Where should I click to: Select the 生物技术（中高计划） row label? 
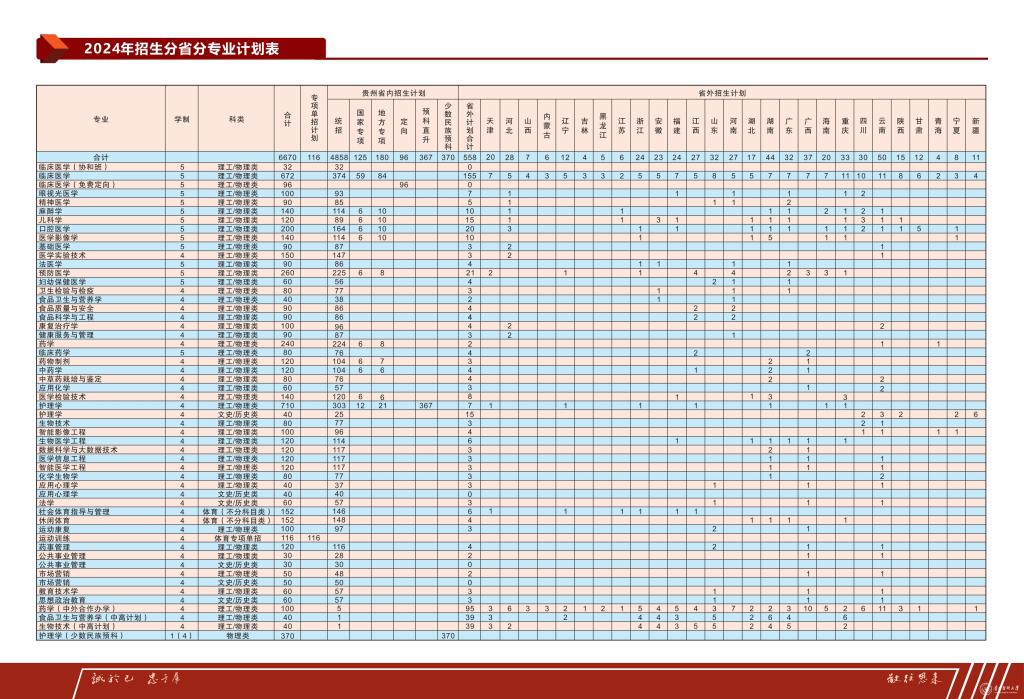point(77,626)
